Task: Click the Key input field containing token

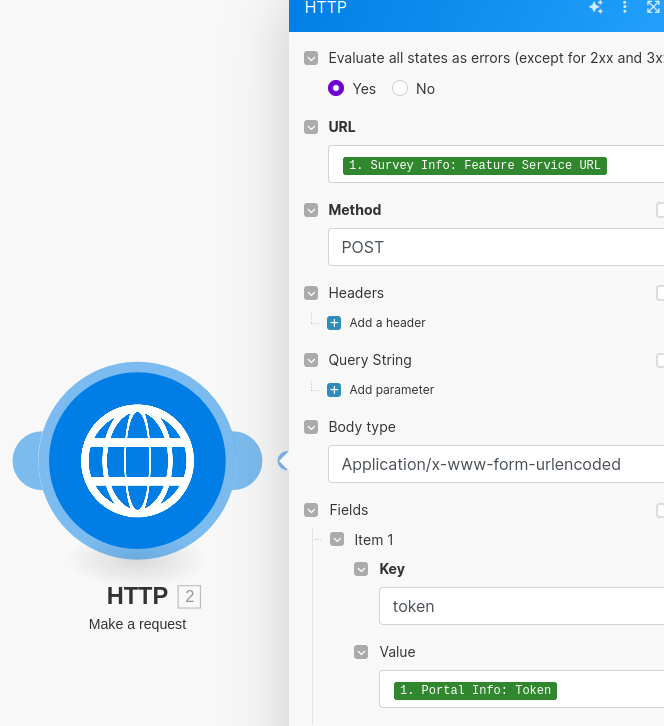Action: (x=520, y=606)
